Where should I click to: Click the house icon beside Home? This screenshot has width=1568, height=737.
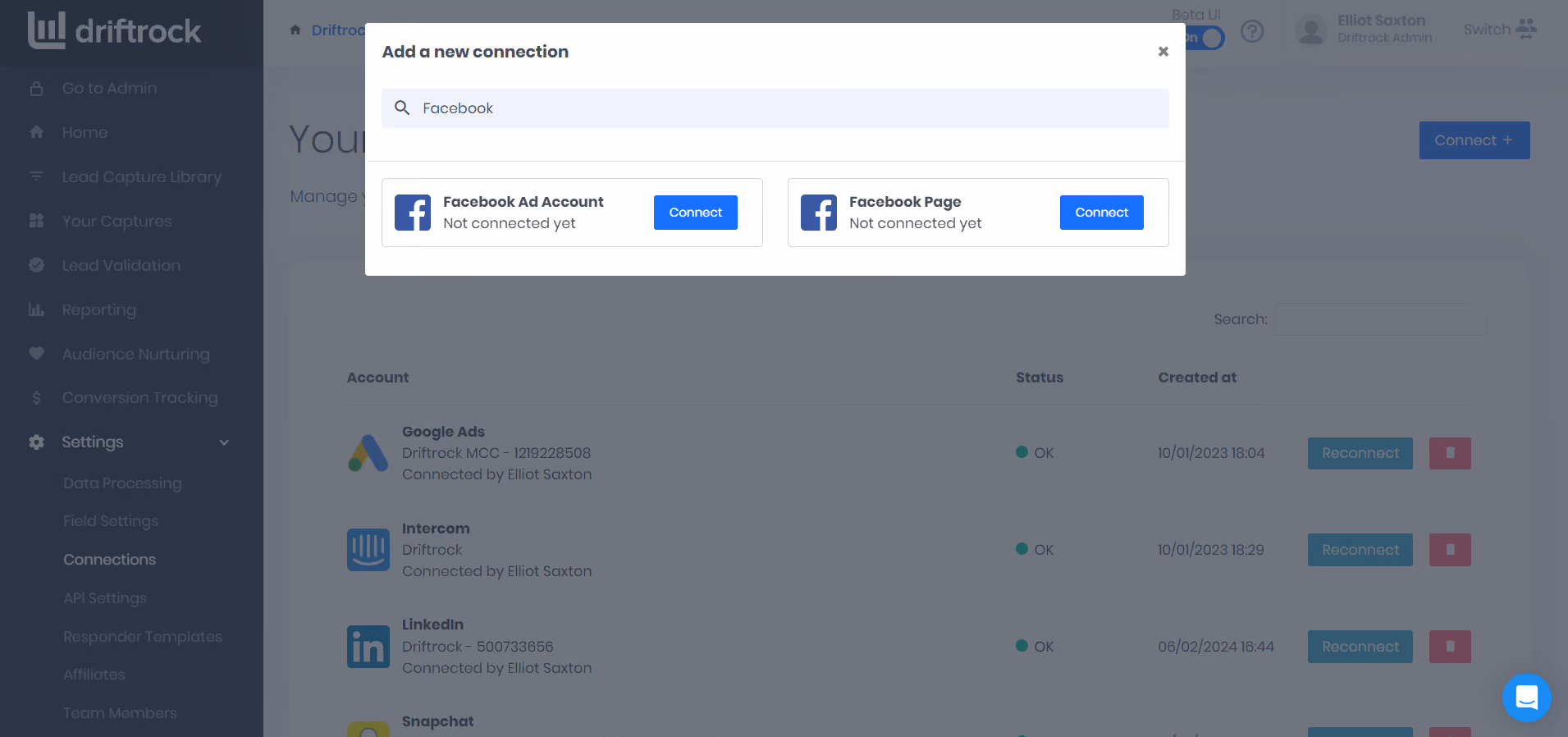click(x=36, y=132)
